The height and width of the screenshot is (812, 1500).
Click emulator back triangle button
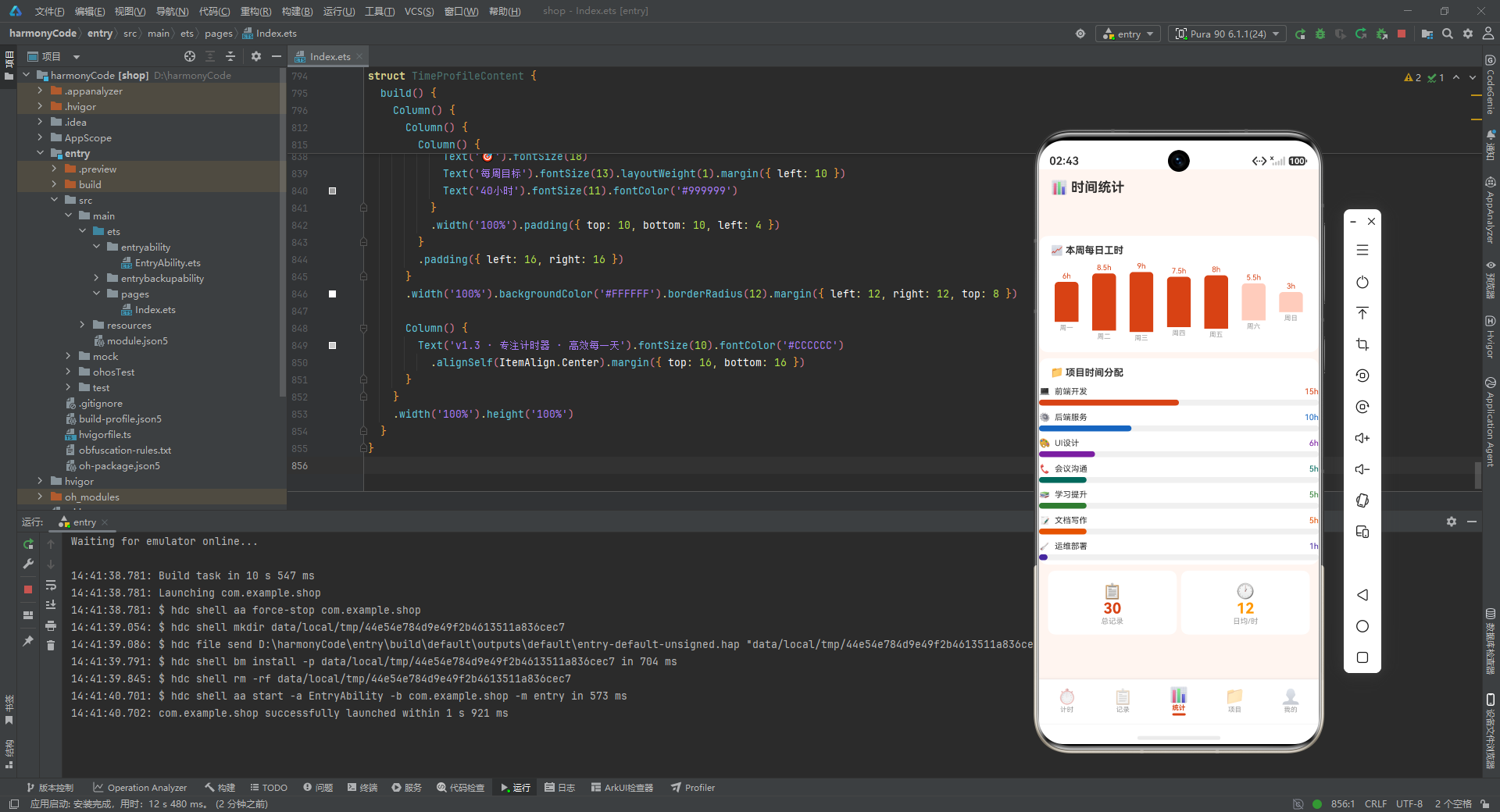pyautogui.click(x=1362, y=595)
